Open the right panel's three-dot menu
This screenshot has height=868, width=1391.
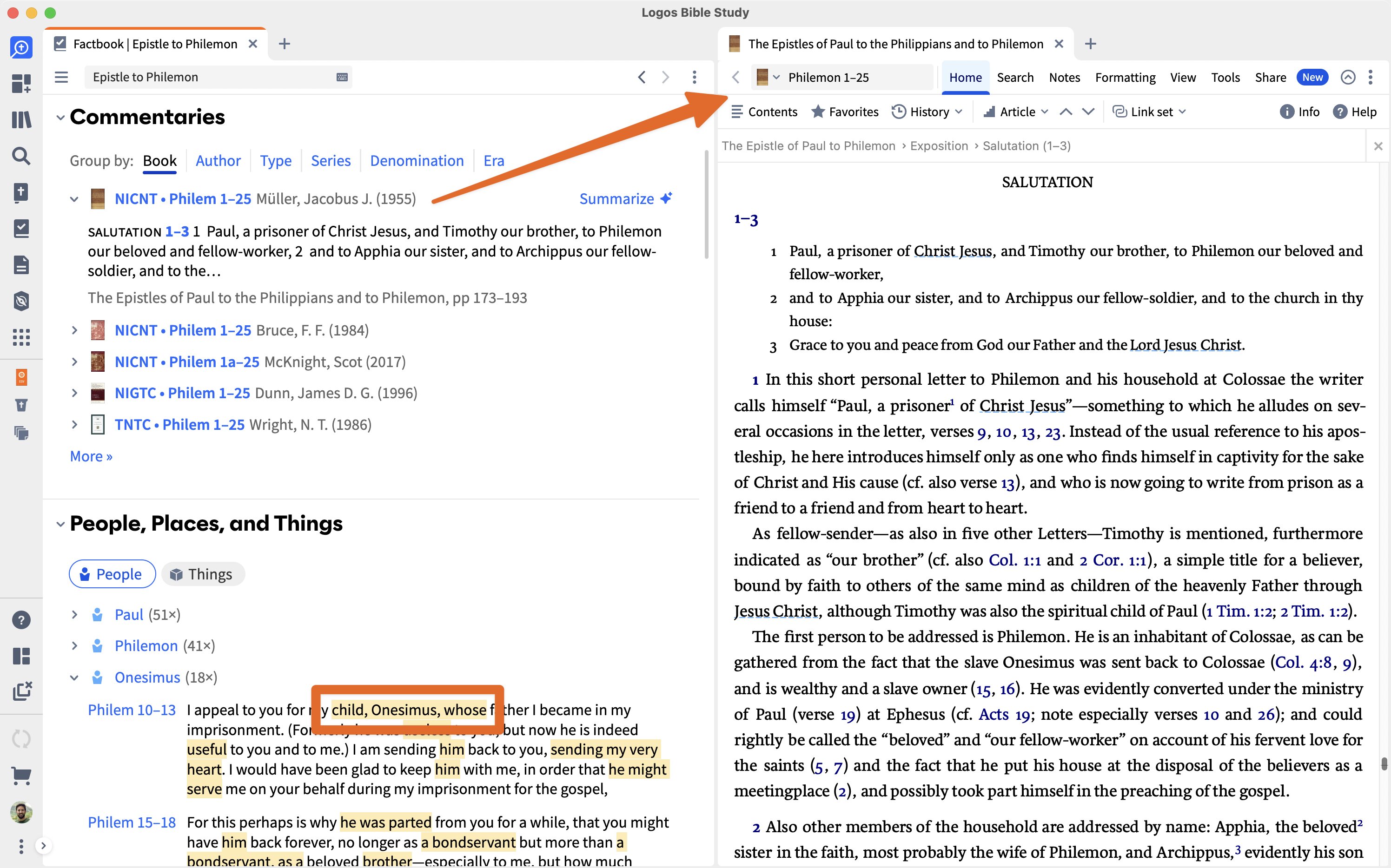[x=1371, y=77]
